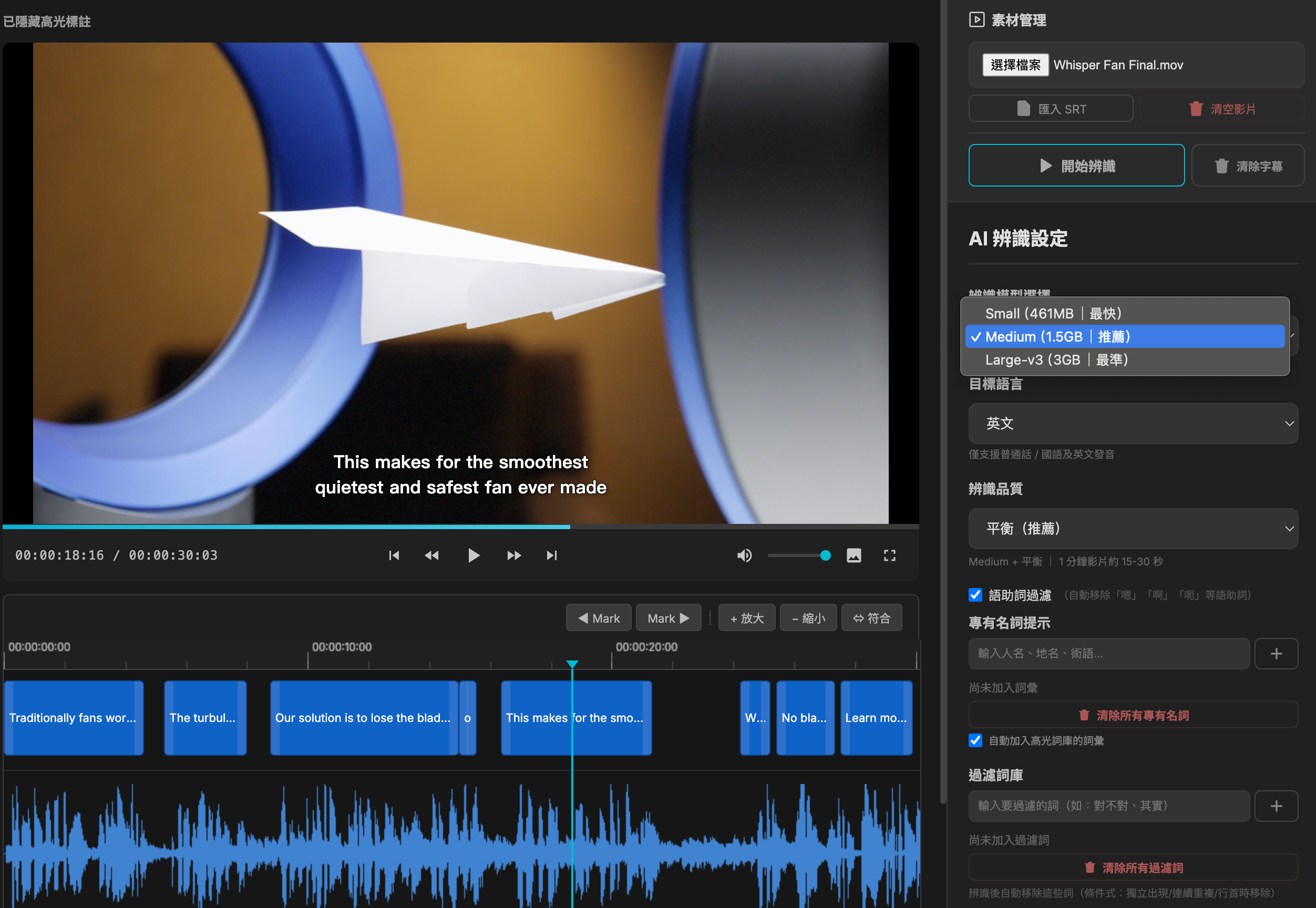
Task: Add term with 專有名詞提示 plus button
Action: [x=1276, y=653]
